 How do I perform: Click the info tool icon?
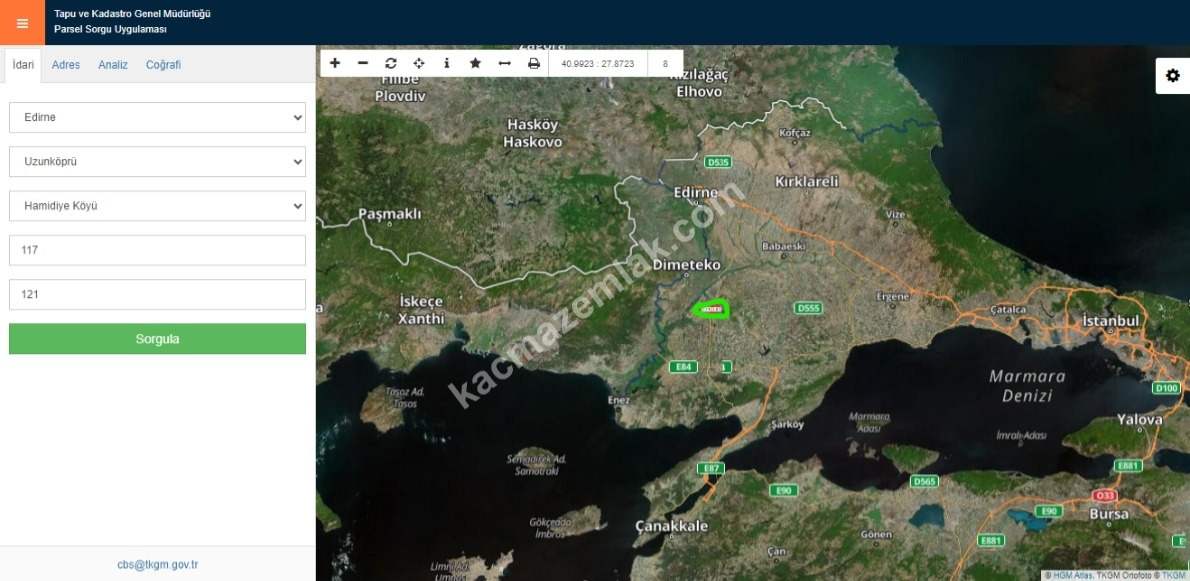coord(446,63)
